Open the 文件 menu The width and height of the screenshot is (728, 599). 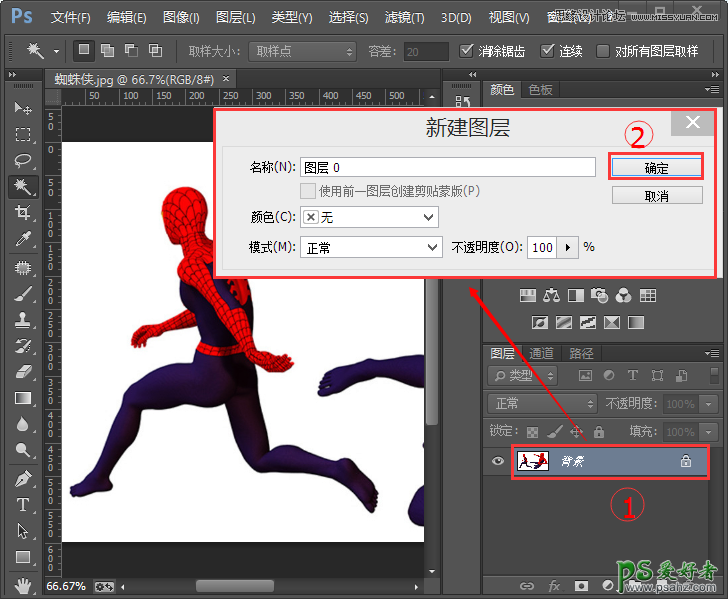[71, 18]
